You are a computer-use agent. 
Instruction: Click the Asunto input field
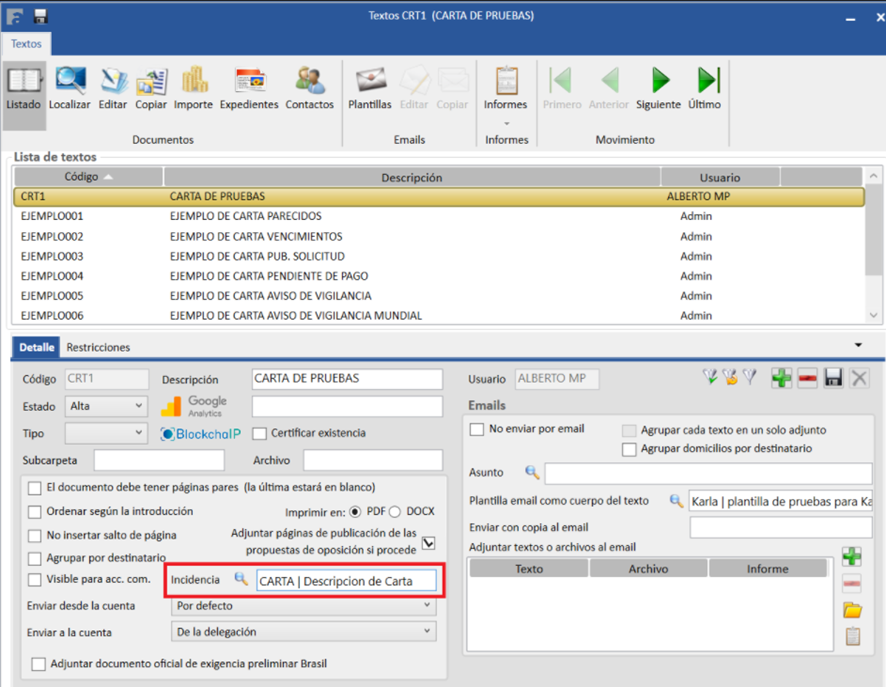[x=707, y=473]
